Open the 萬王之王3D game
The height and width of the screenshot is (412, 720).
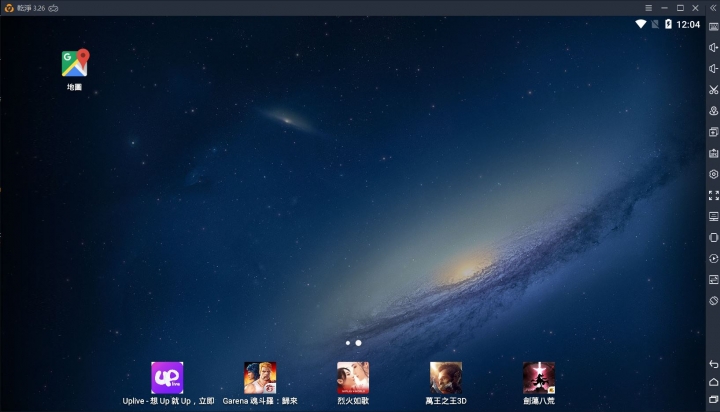pyautogui.click(x=446, y=378)
